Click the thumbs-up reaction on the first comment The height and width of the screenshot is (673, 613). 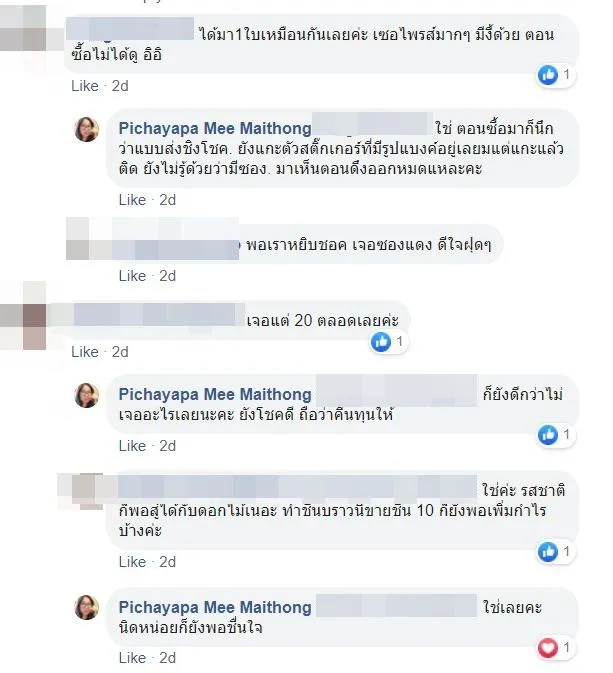[548, 75]
